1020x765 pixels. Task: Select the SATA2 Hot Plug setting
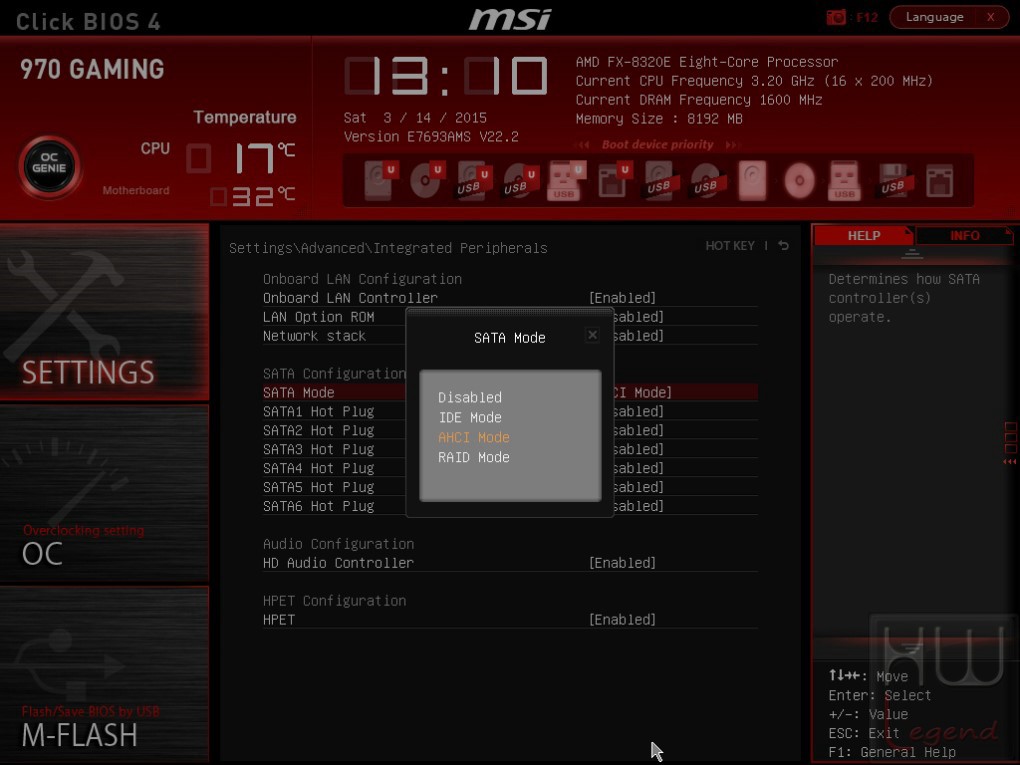pos(319,430)
